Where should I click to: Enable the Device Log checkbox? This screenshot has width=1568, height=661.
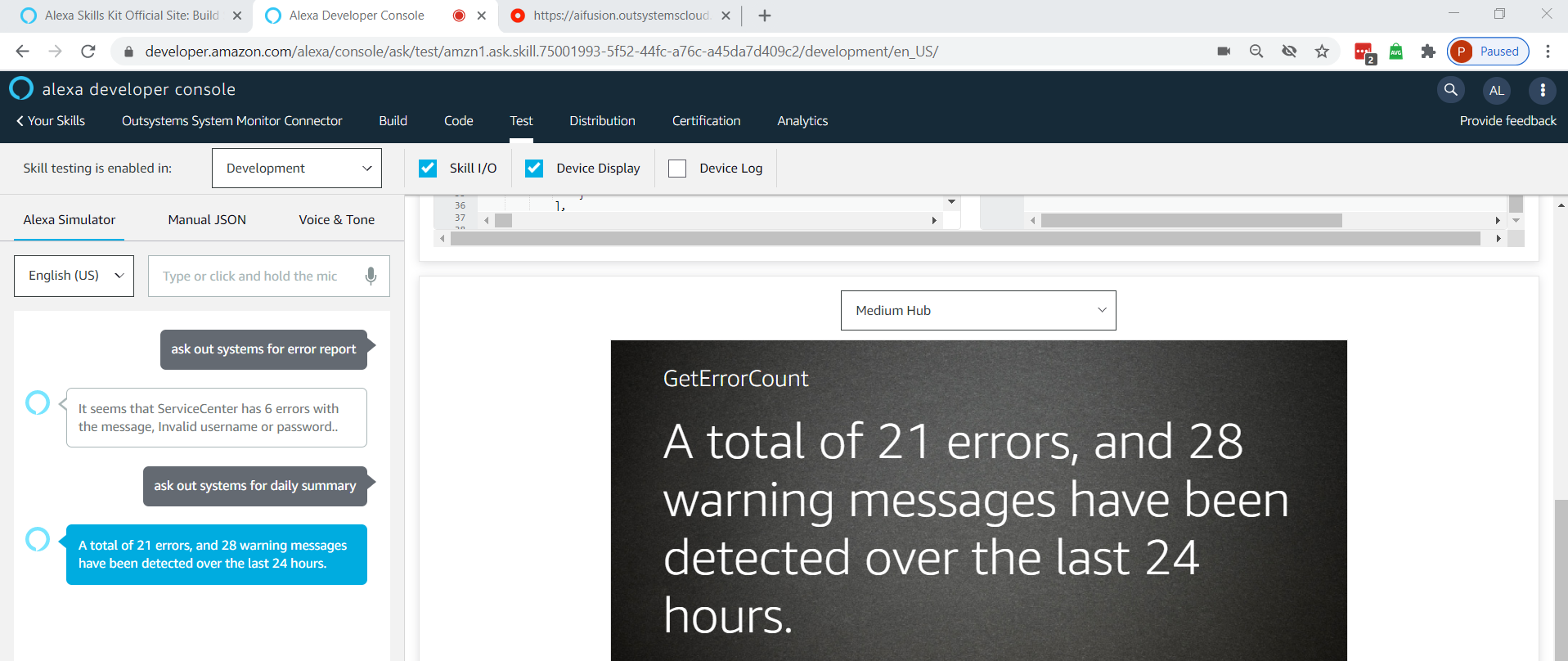(677, 168)
